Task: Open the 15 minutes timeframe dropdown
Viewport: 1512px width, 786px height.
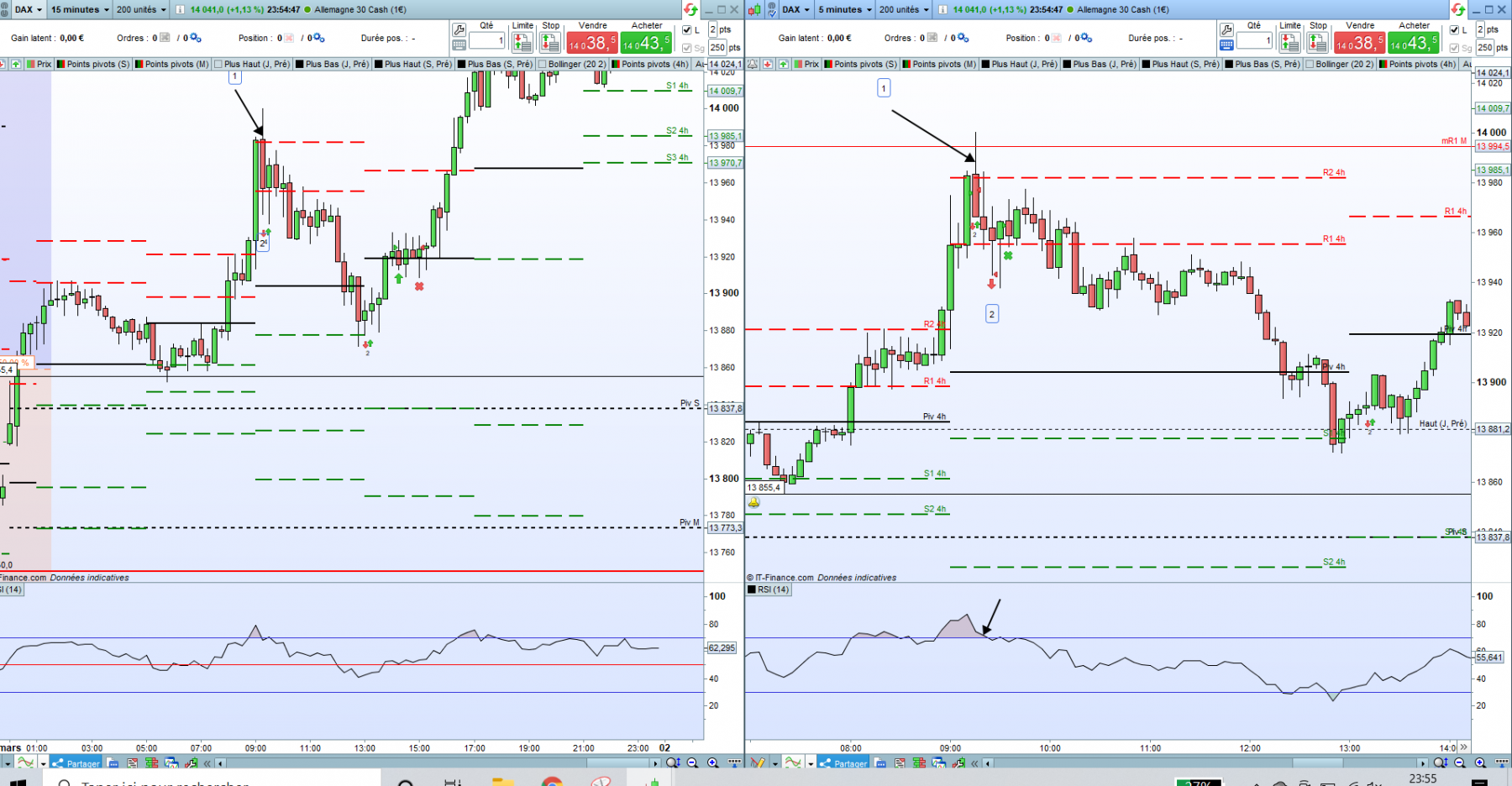Action: [x=80, y=9]
